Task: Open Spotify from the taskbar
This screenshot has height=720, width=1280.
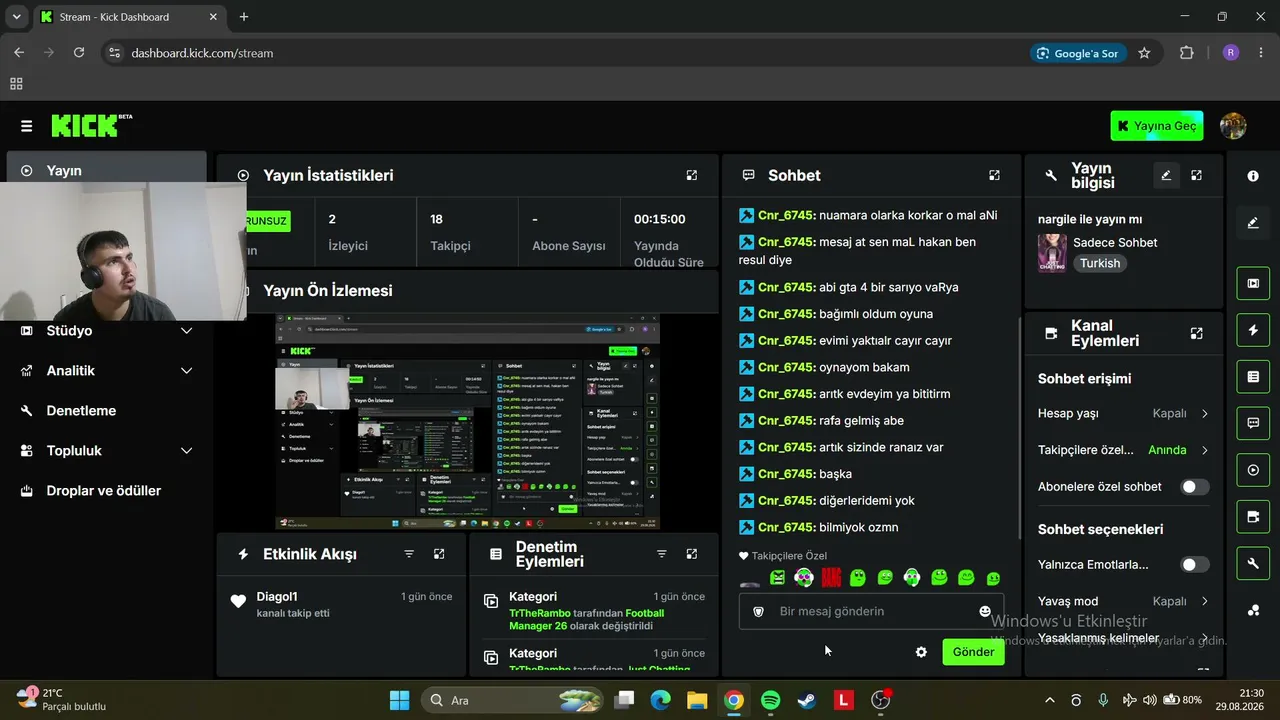Action: point(770,700)
